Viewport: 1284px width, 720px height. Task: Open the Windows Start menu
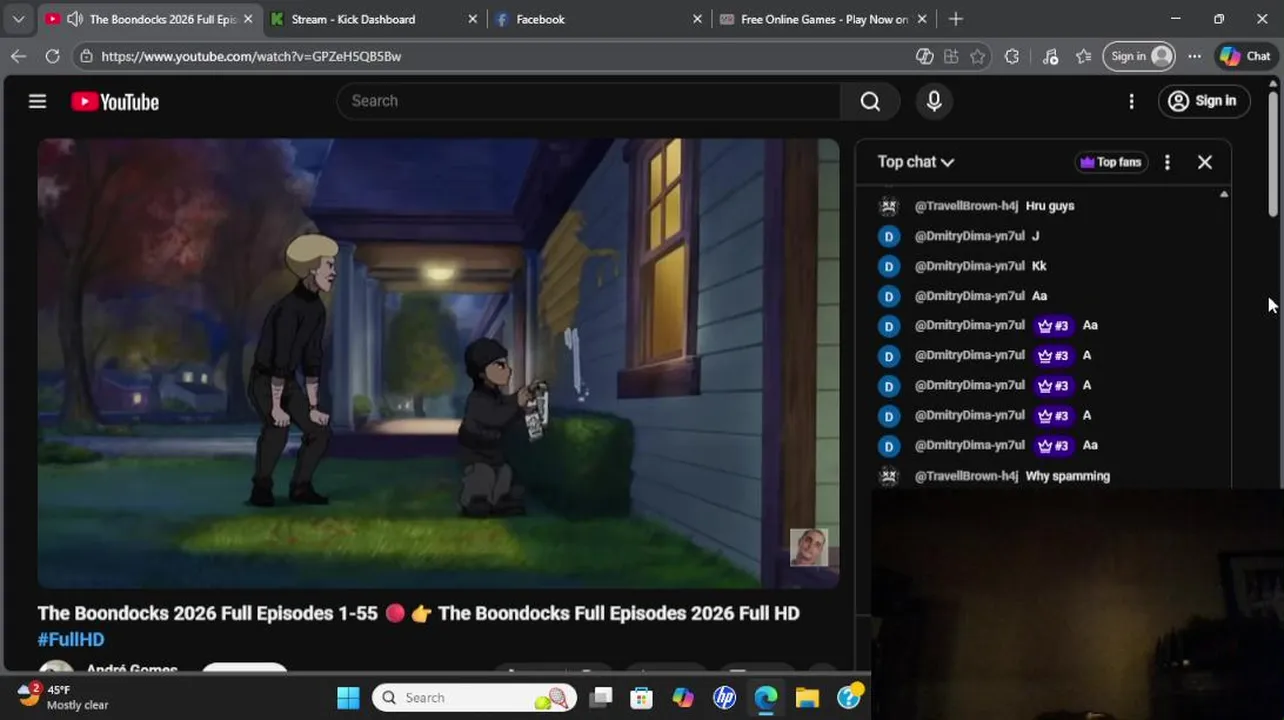(x=348, y=698)
